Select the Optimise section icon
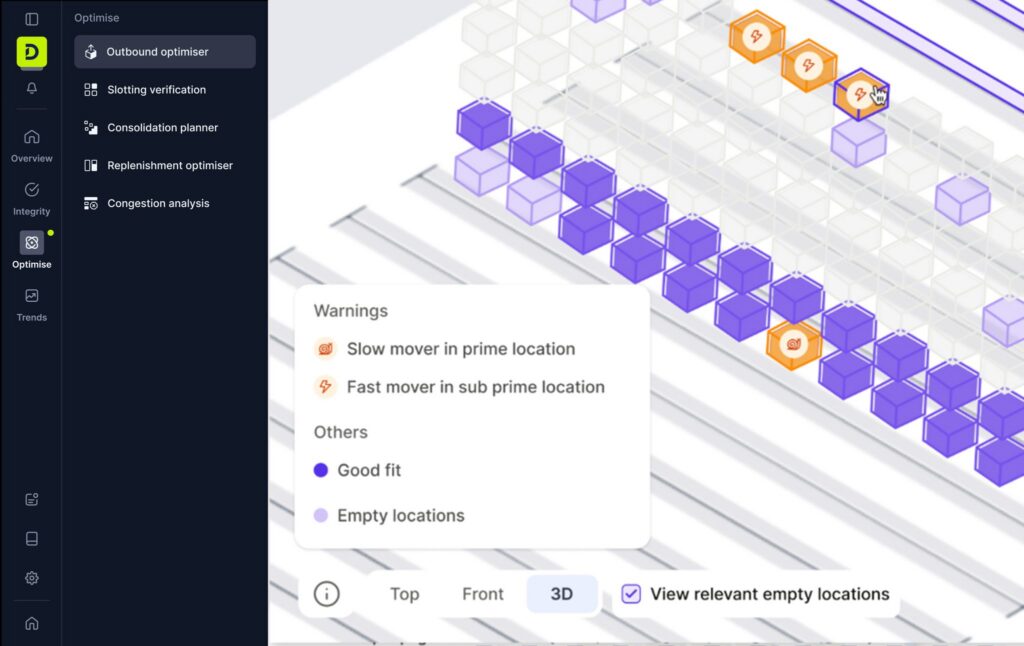 (31, 243)
